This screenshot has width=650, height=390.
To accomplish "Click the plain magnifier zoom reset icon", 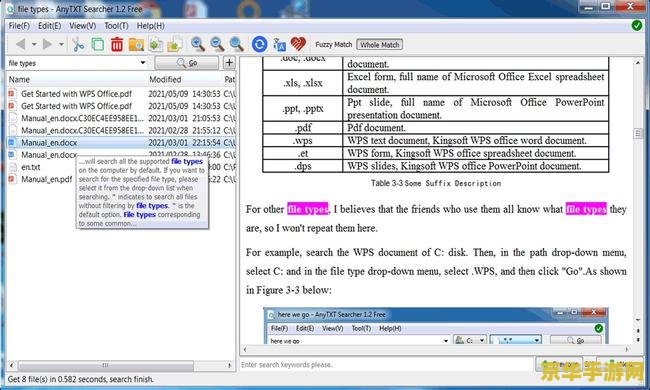I will point(237,44).
